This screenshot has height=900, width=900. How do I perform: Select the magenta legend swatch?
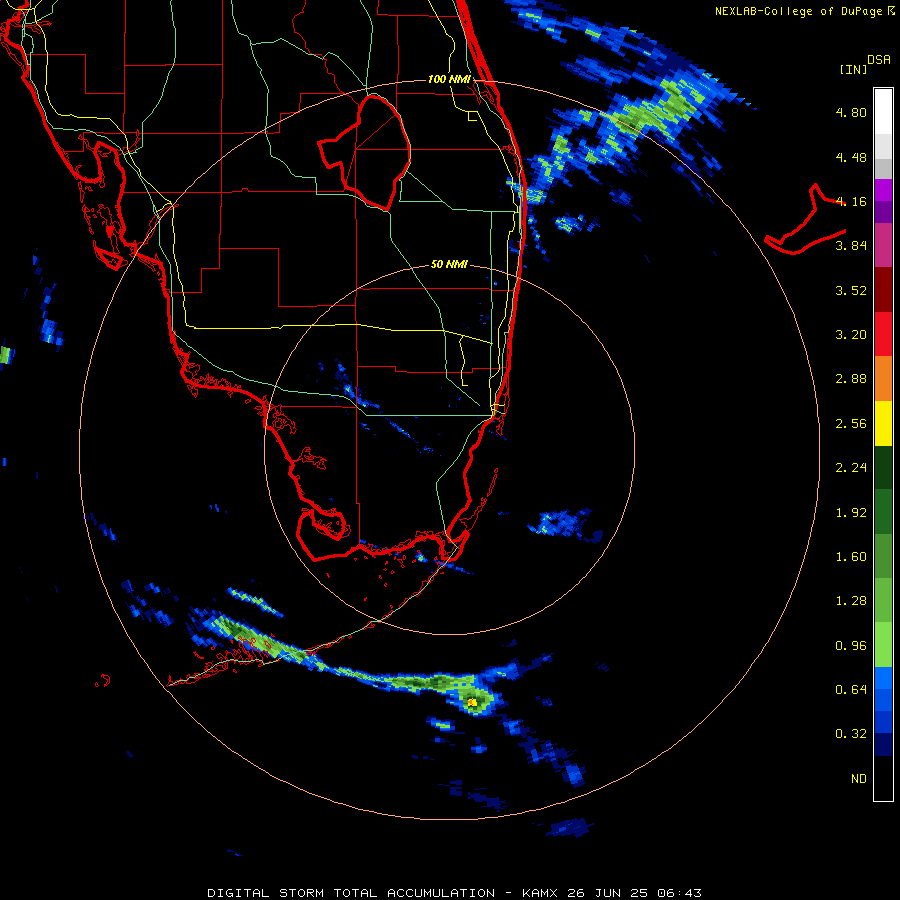[x=883, y=190]
